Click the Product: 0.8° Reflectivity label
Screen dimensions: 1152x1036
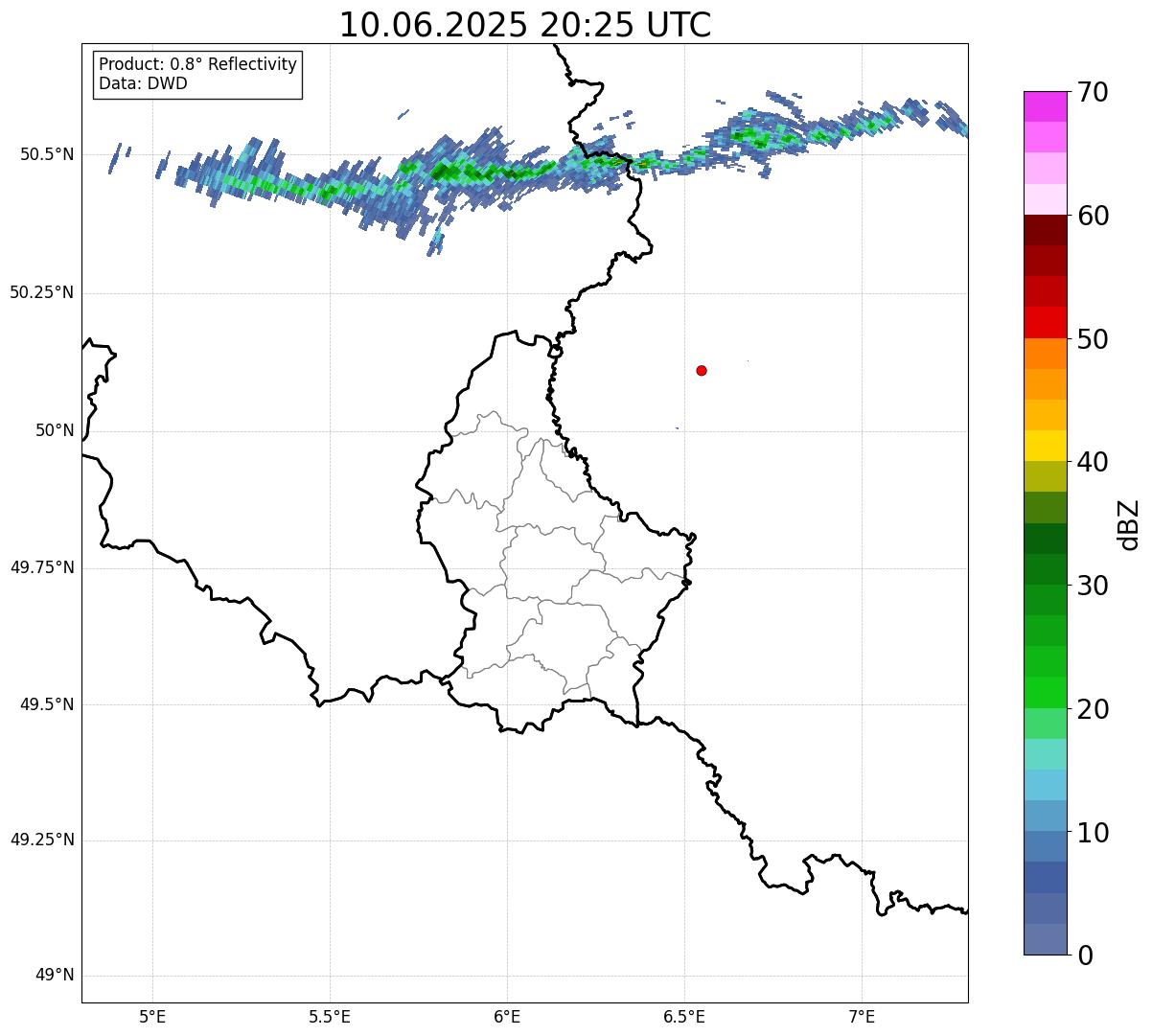tap(198, 64)
